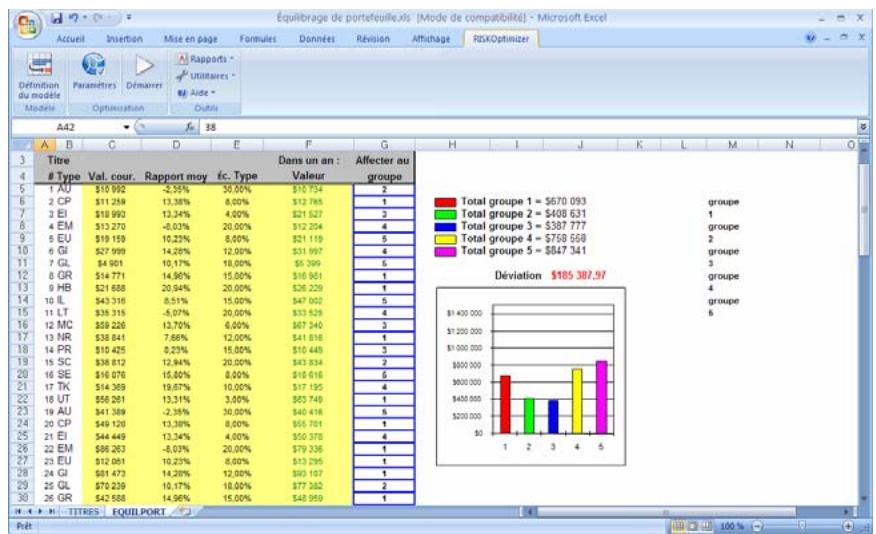Click the zoom slider handle
The image size is (876, 534).
[802, 526]
